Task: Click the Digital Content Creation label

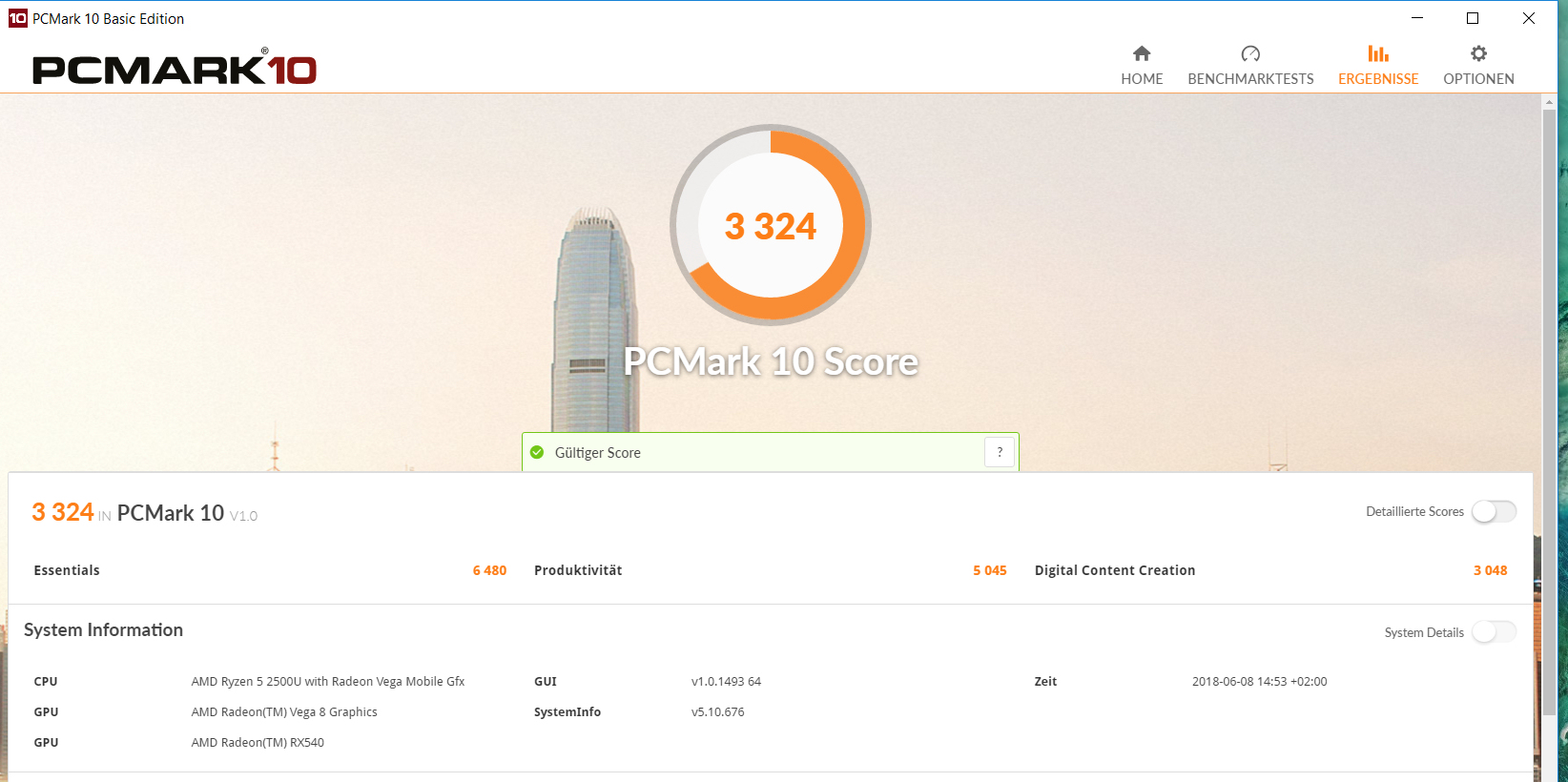Action: 1115,570
